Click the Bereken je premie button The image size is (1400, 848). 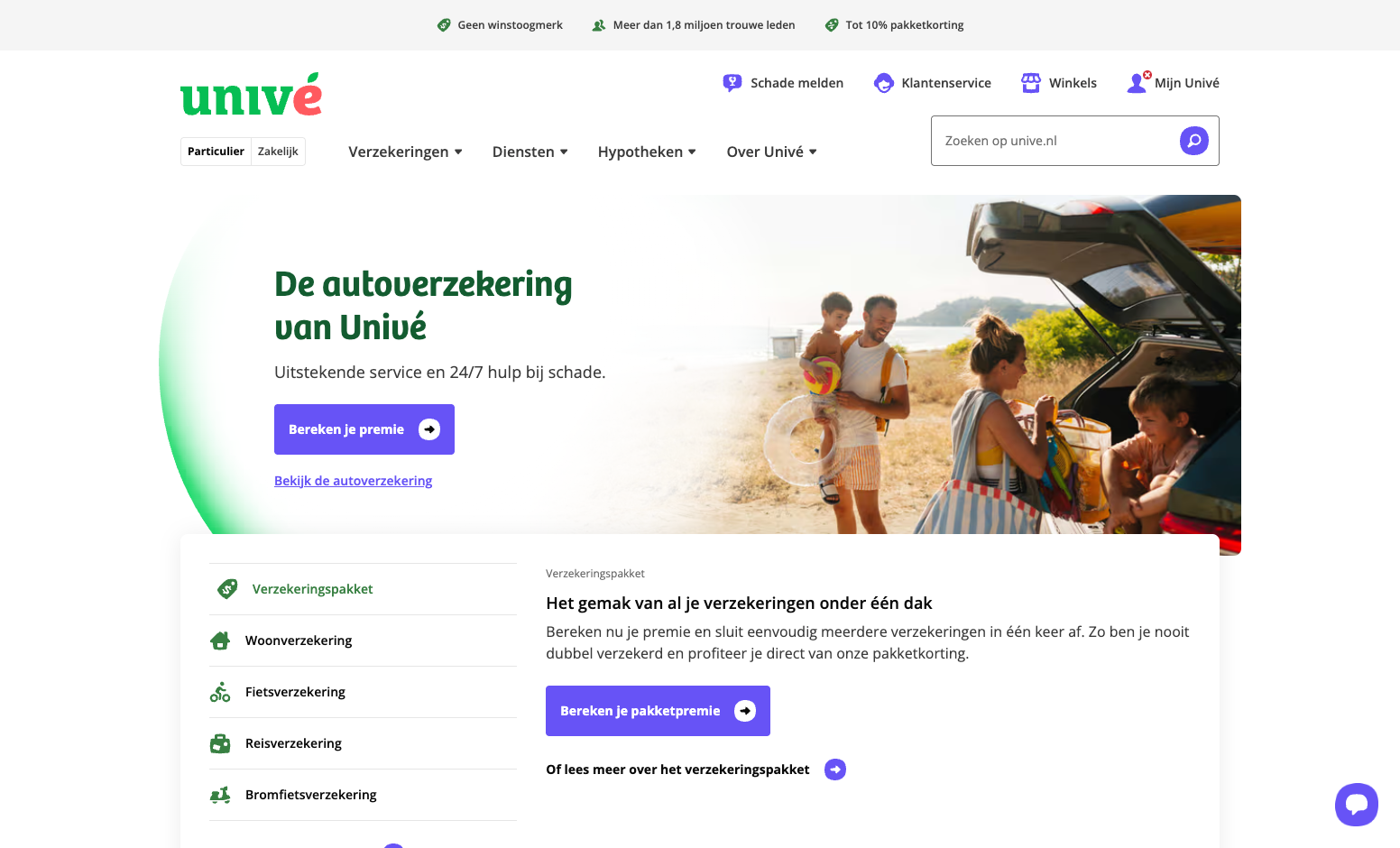pos(364,429)
